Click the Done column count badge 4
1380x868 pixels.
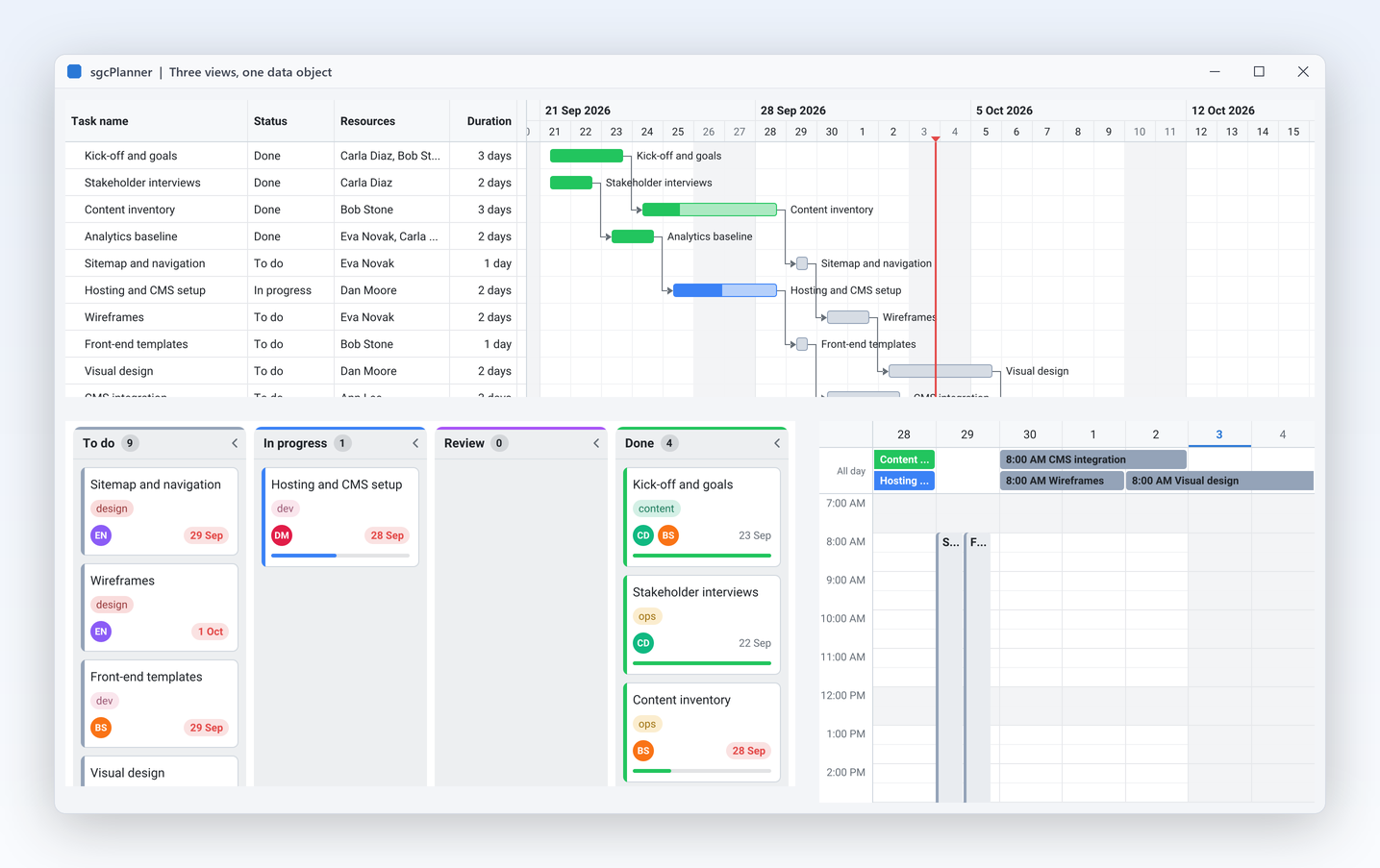tap(669, 443)
